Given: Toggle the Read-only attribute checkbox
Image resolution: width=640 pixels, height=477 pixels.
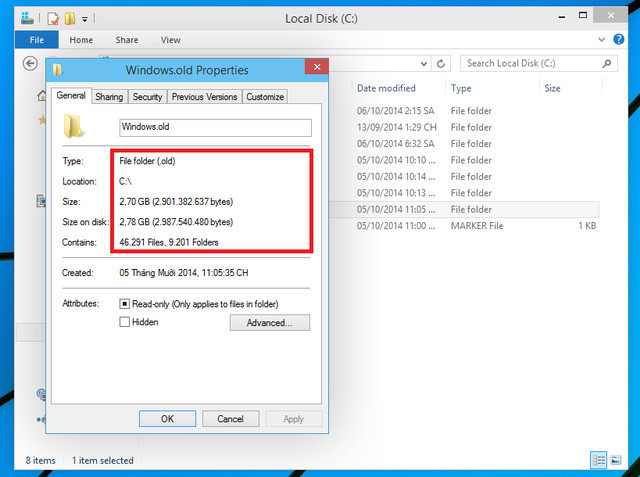Looking at the screenshot, I should (124, 304).
